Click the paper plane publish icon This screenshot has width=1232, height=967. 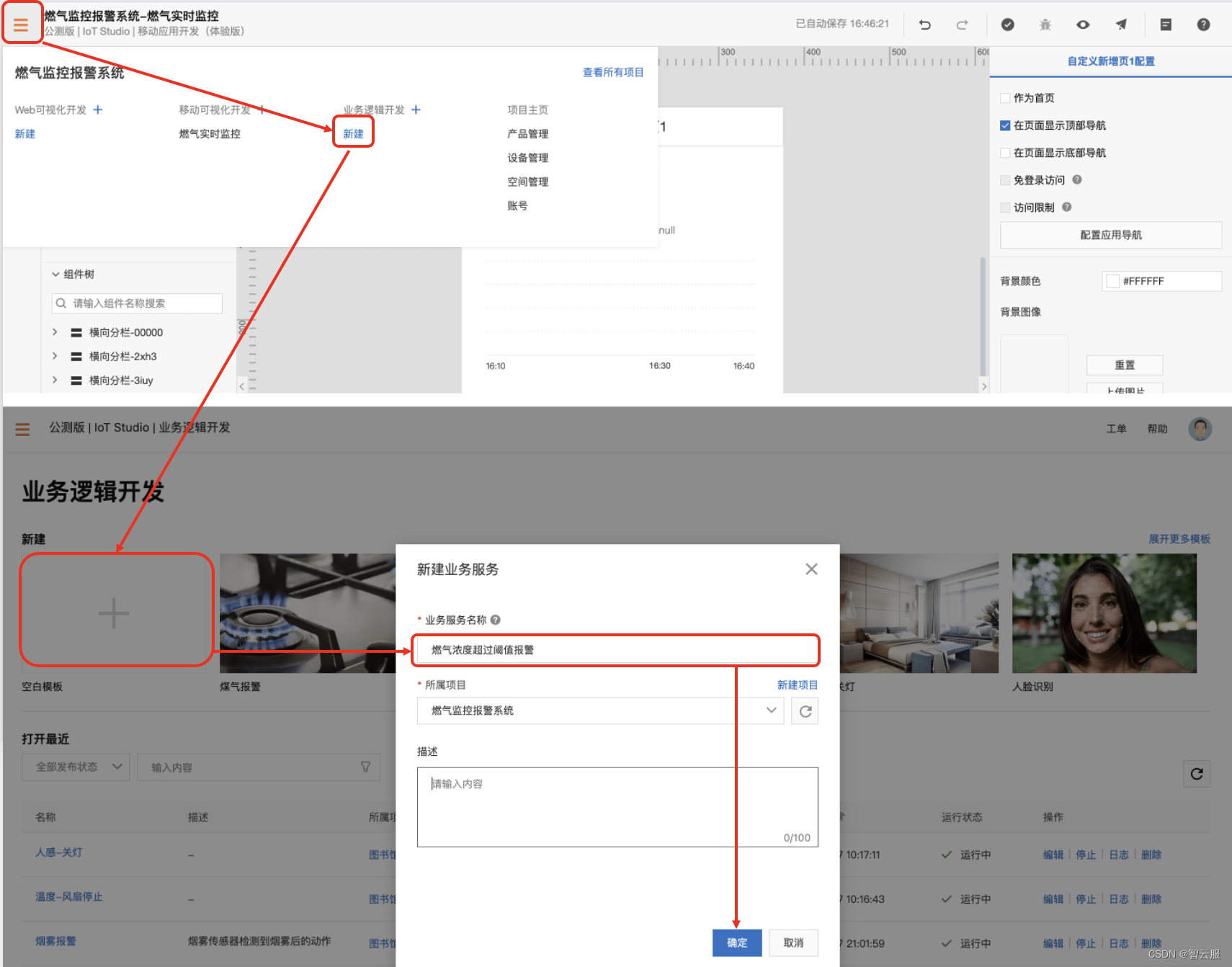[1121, 24]
